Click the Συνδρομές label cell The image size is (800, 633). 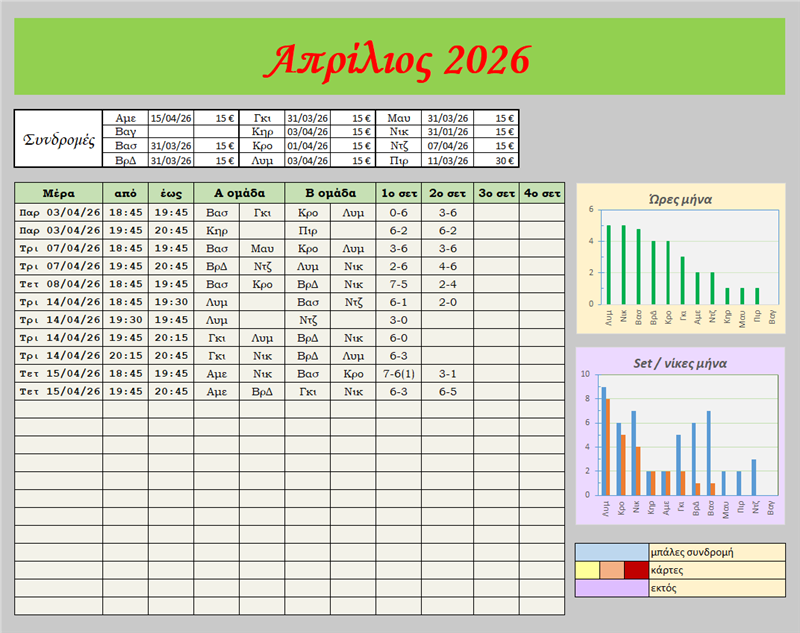coord(58,138)
